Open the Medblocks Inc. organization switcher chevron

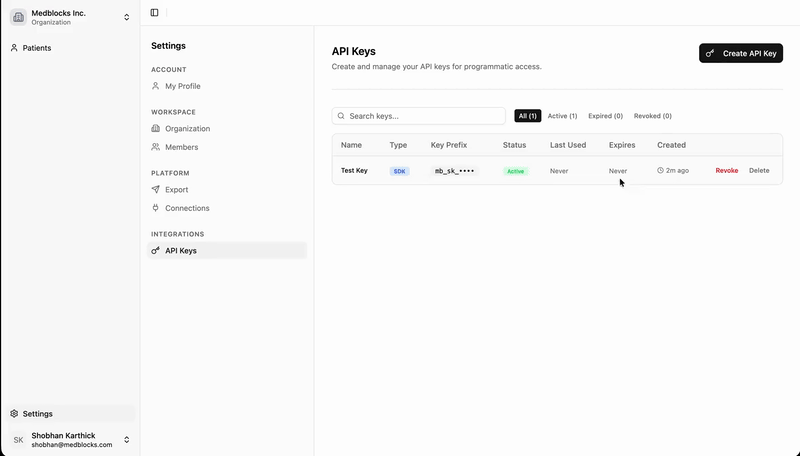pyautogui.click(x=127, y=17)
